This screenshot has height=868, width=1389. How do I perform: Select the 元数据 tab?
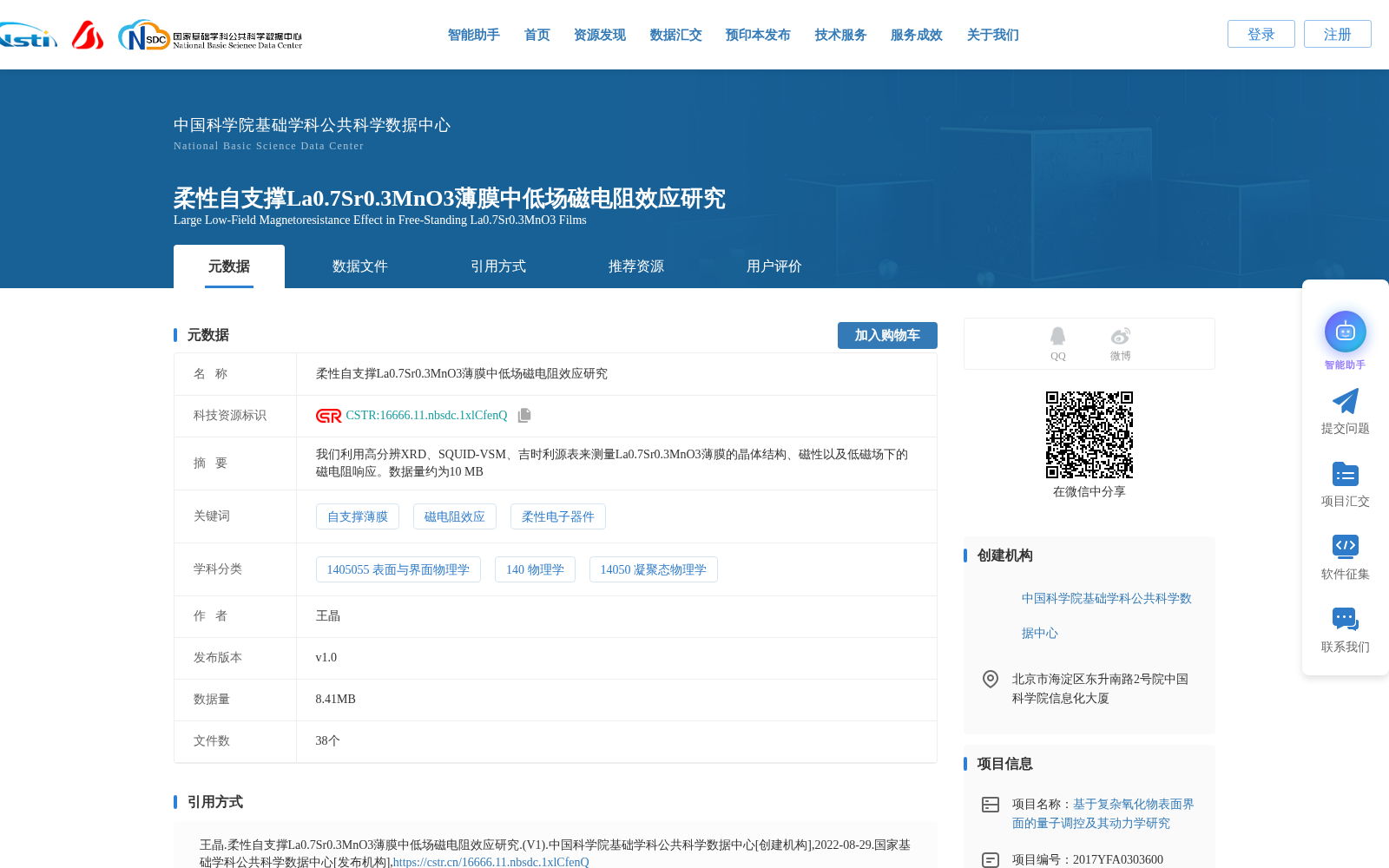[x=229, y=266]
